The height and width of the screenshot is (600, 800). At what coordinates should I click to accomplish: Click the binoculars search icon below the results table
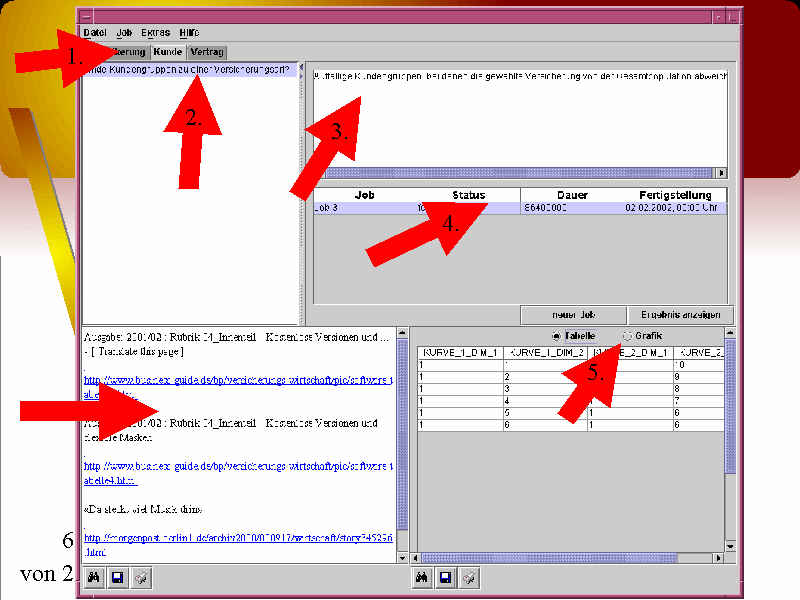pos(422,577)
